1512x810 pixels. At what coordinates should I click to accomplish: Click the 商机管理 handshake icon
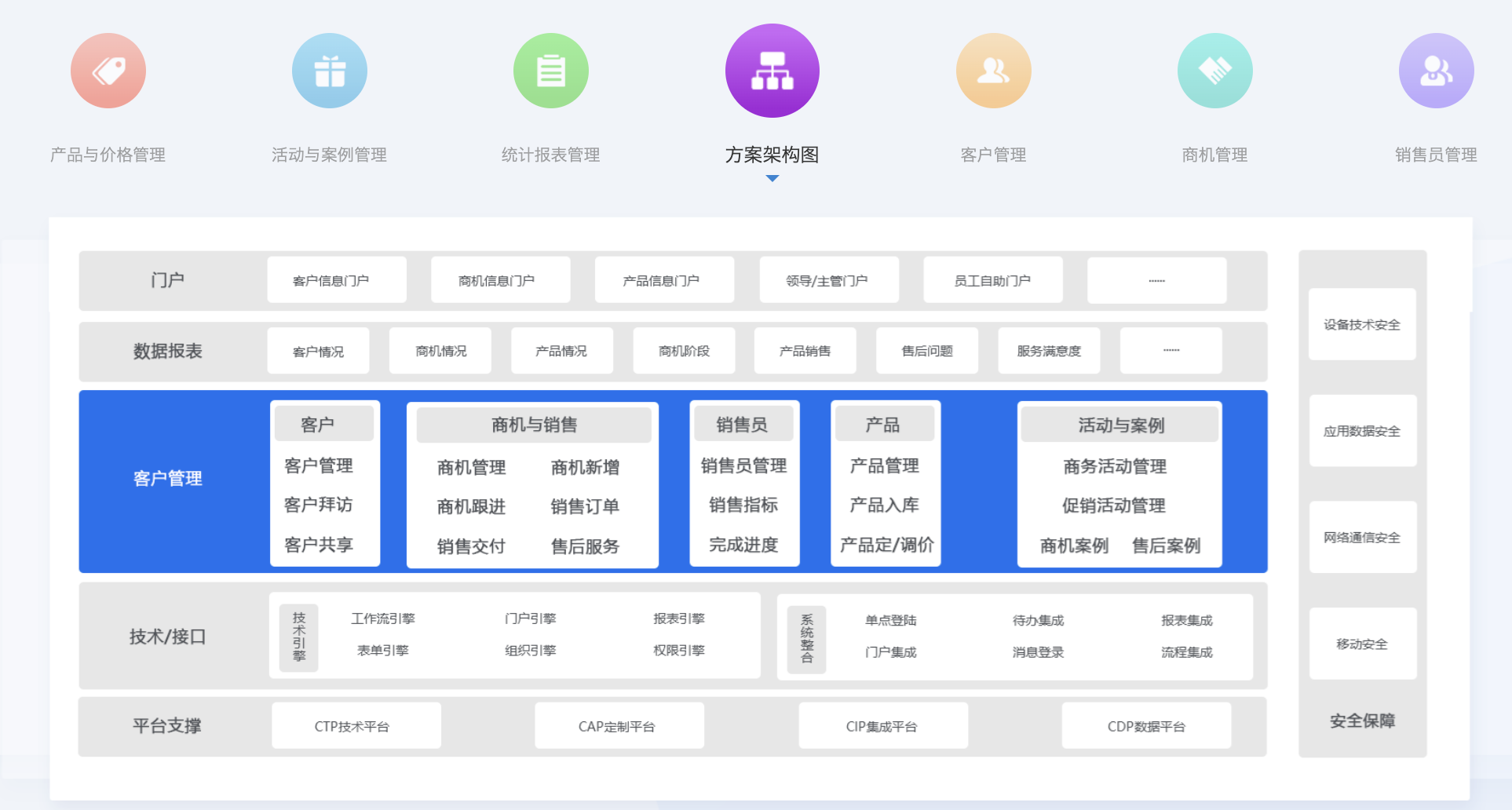pos(1215,70)
